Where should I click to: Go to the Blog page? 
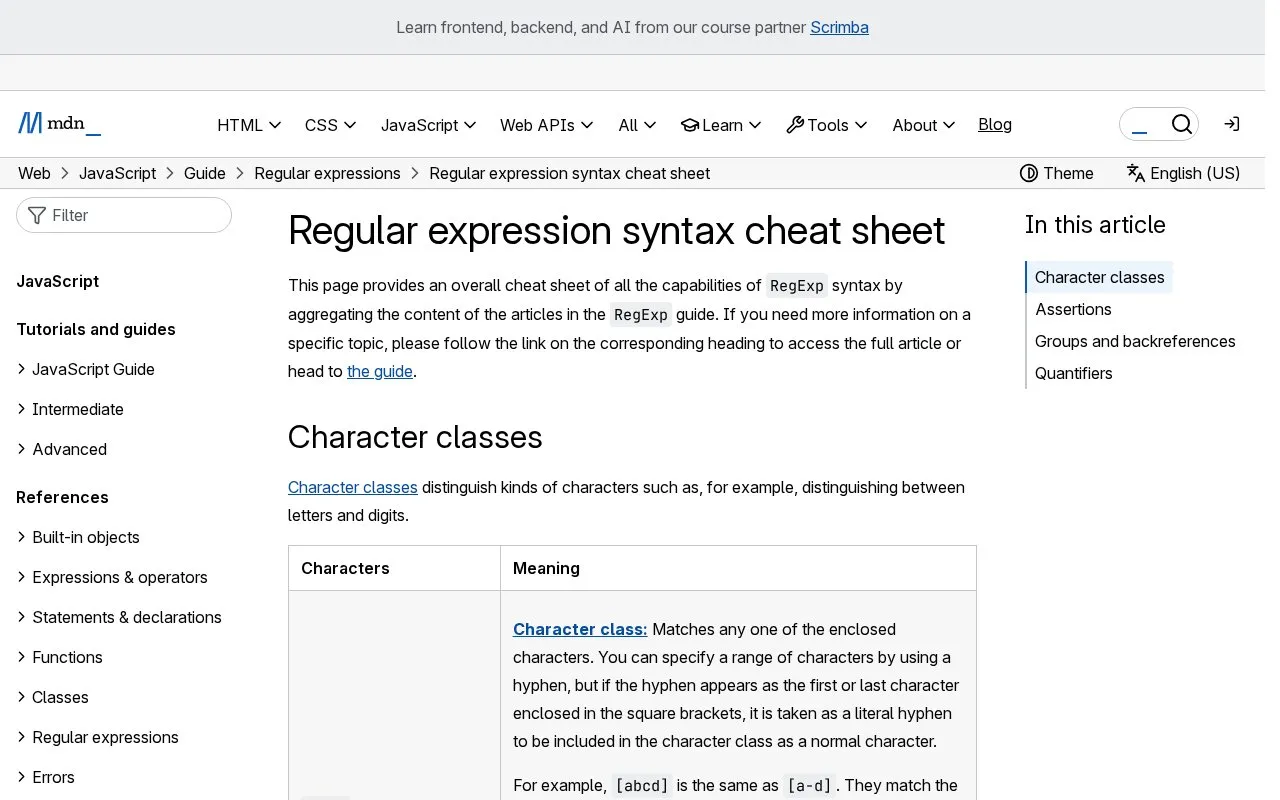(x=995, y=124)
